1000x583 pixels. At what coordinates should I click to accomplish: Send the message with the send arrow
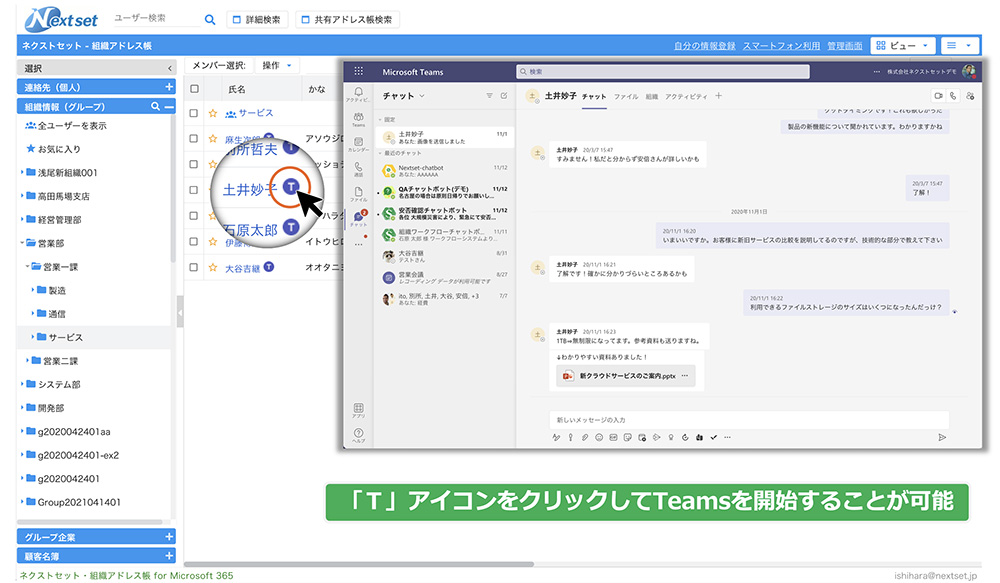[x=942, y=437]
